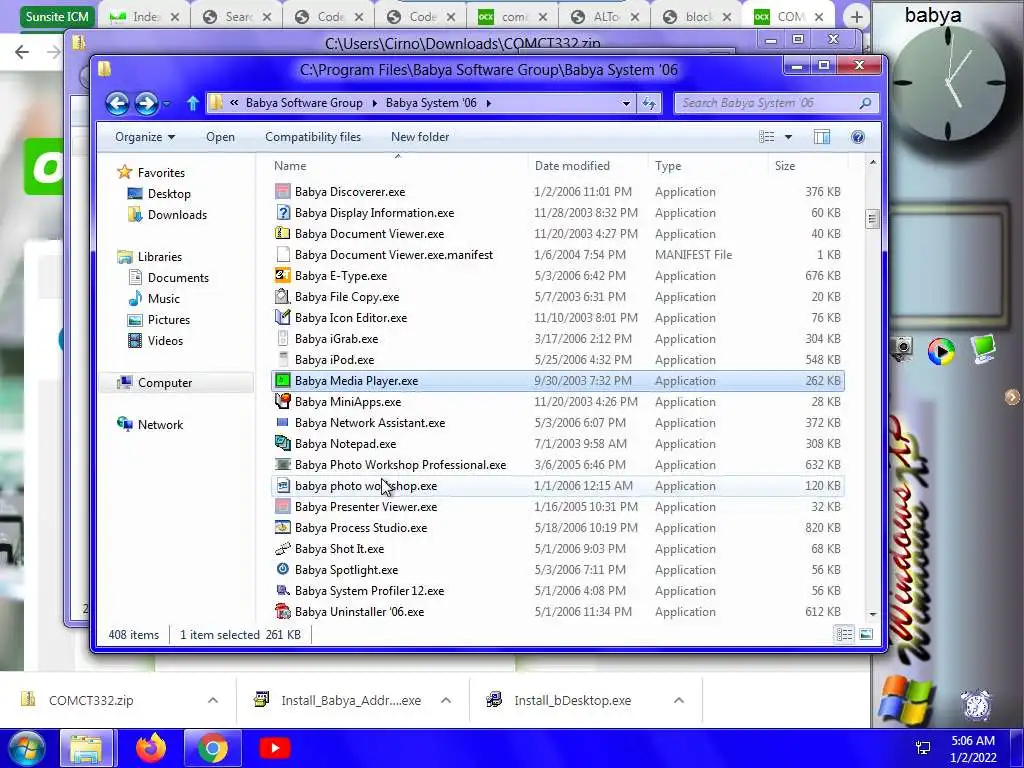Screen dimensions: 1024x768
Task: Expand the recent locations arrow beside Forward
Action: [x=167, y=103]
